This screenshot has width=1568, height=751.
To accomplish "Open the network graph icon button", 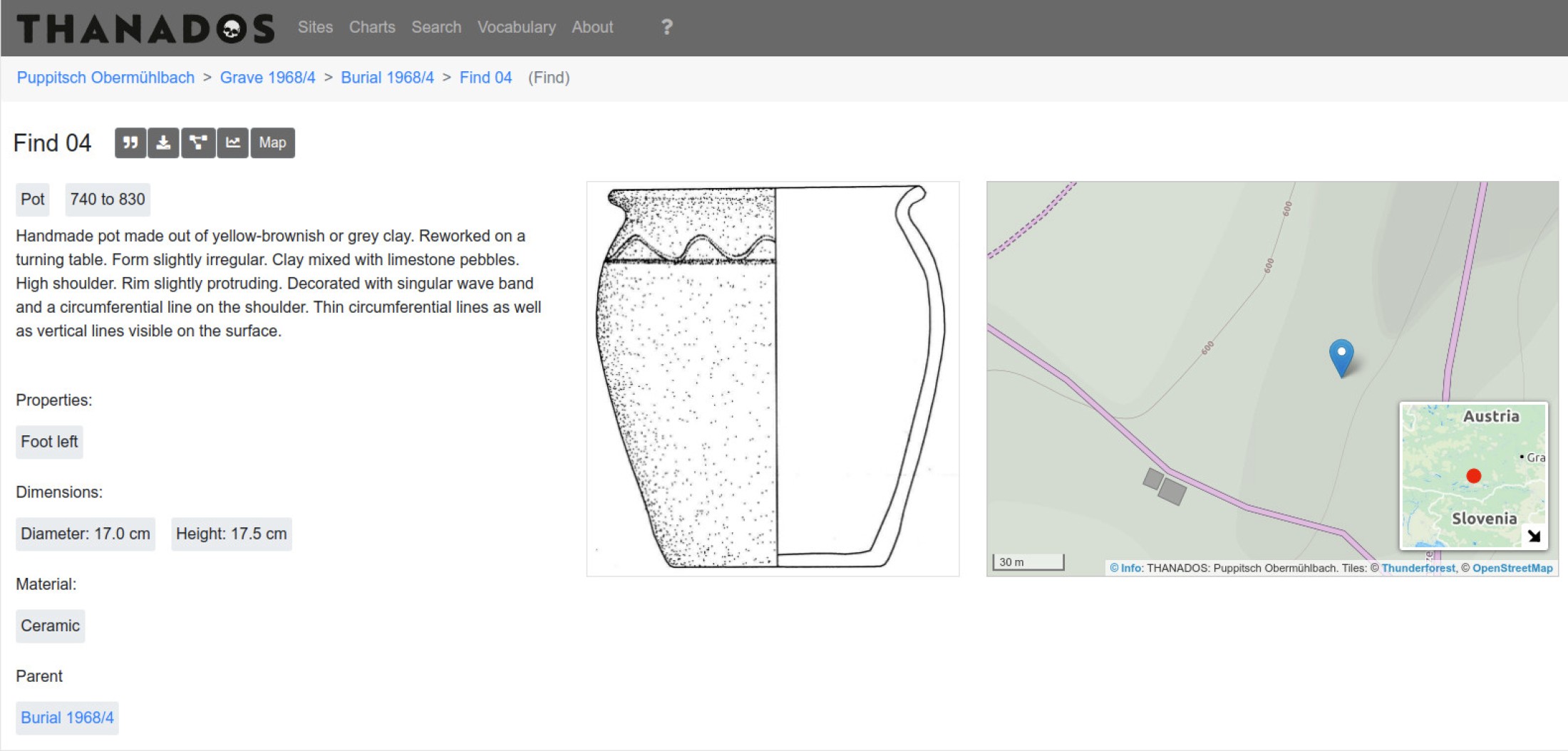I will pyautogui.click(x=198, y=143).
